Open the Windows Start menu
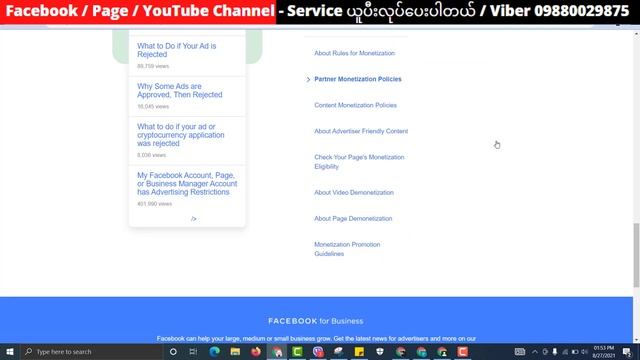This screenshot has height=360, width=640. (x=10, y=352)
